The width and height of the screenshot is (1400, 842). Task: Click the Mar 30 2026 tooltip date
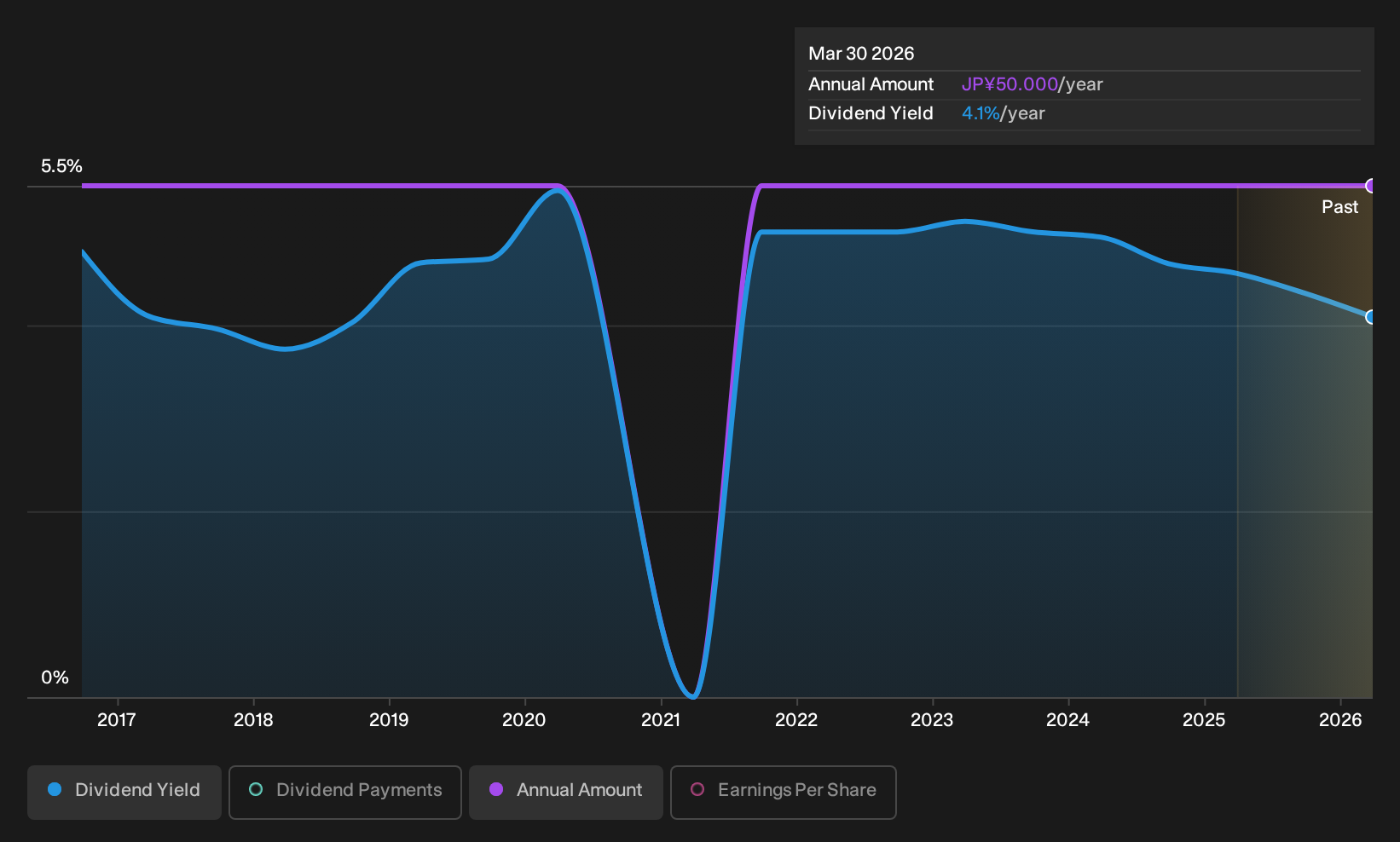click(861, 54)
